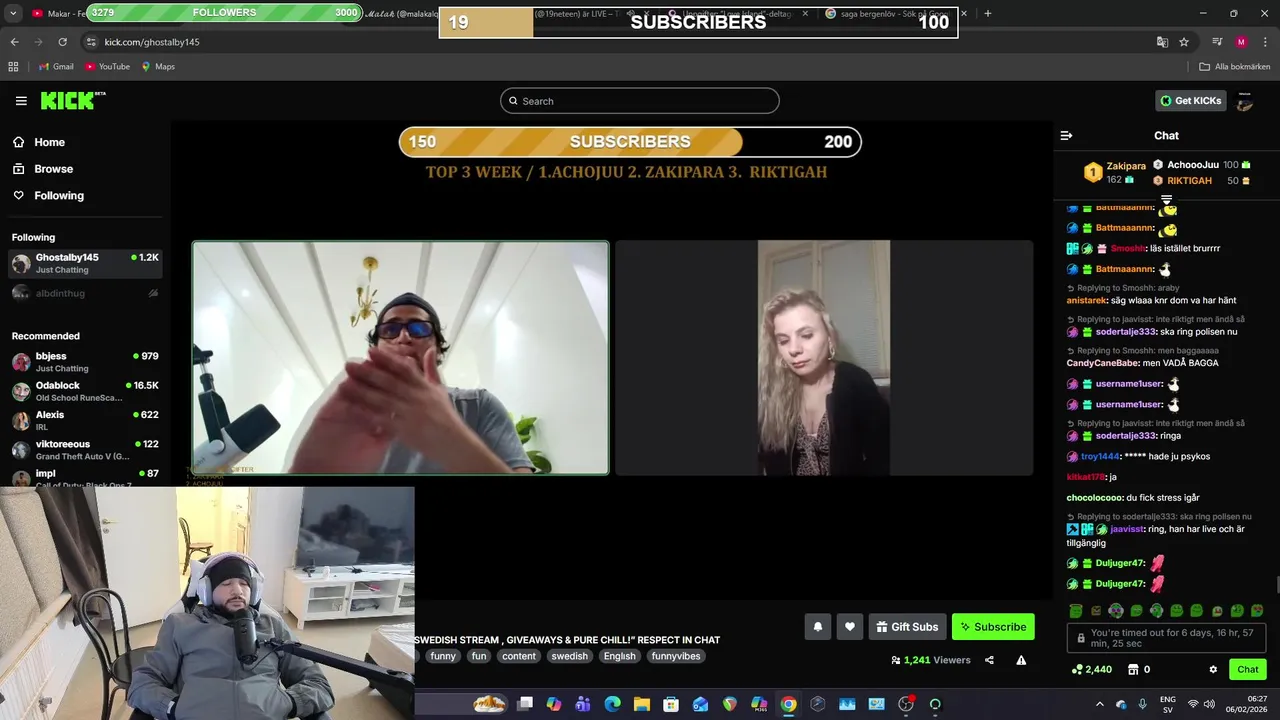Screen dimensions: 1280x720
Task: Open recommended channel viktoreeous
Action: [86, 449]
